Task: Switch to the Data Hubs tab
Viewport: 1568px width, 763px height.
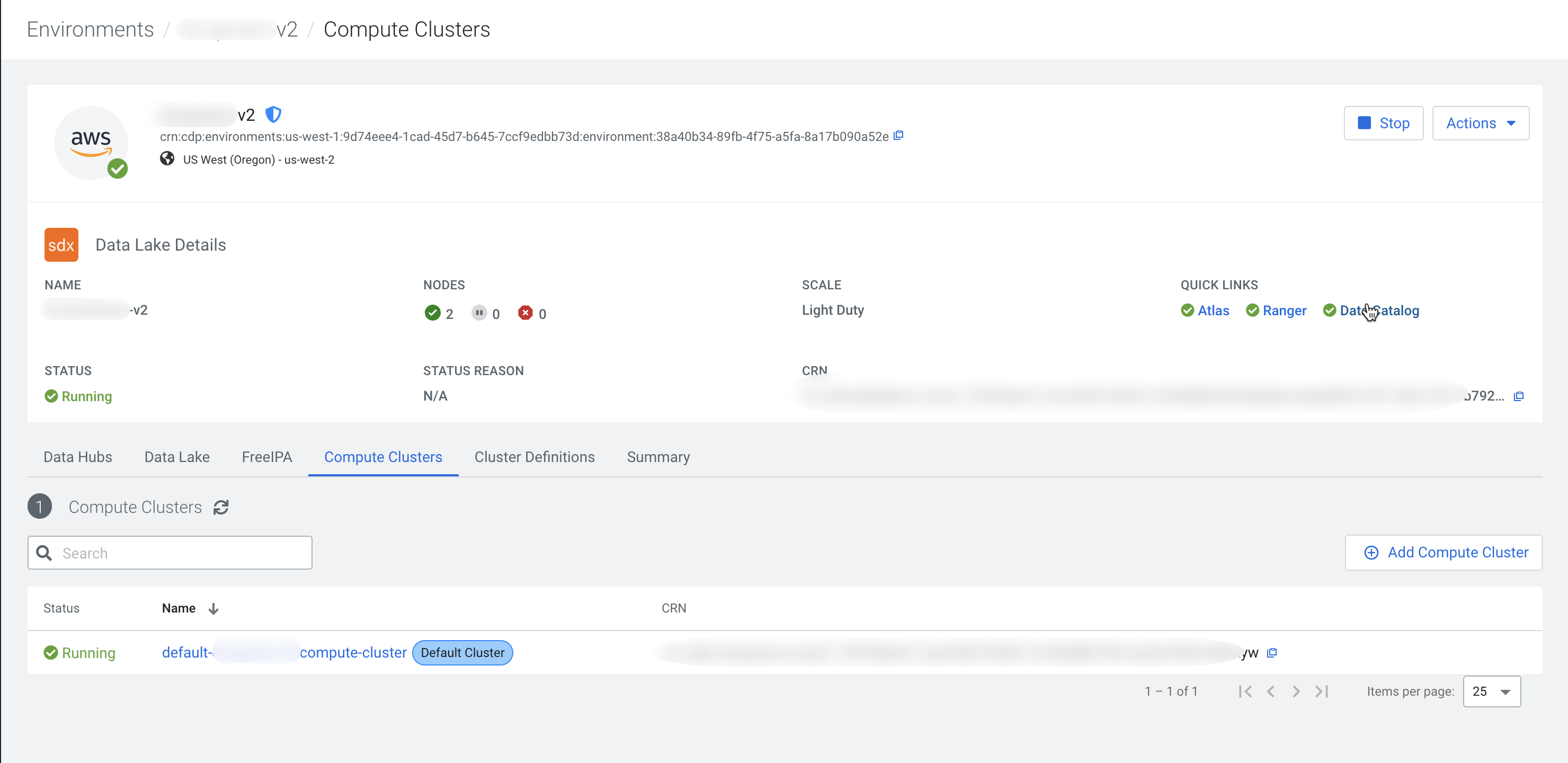Action: tap(78, 457)
